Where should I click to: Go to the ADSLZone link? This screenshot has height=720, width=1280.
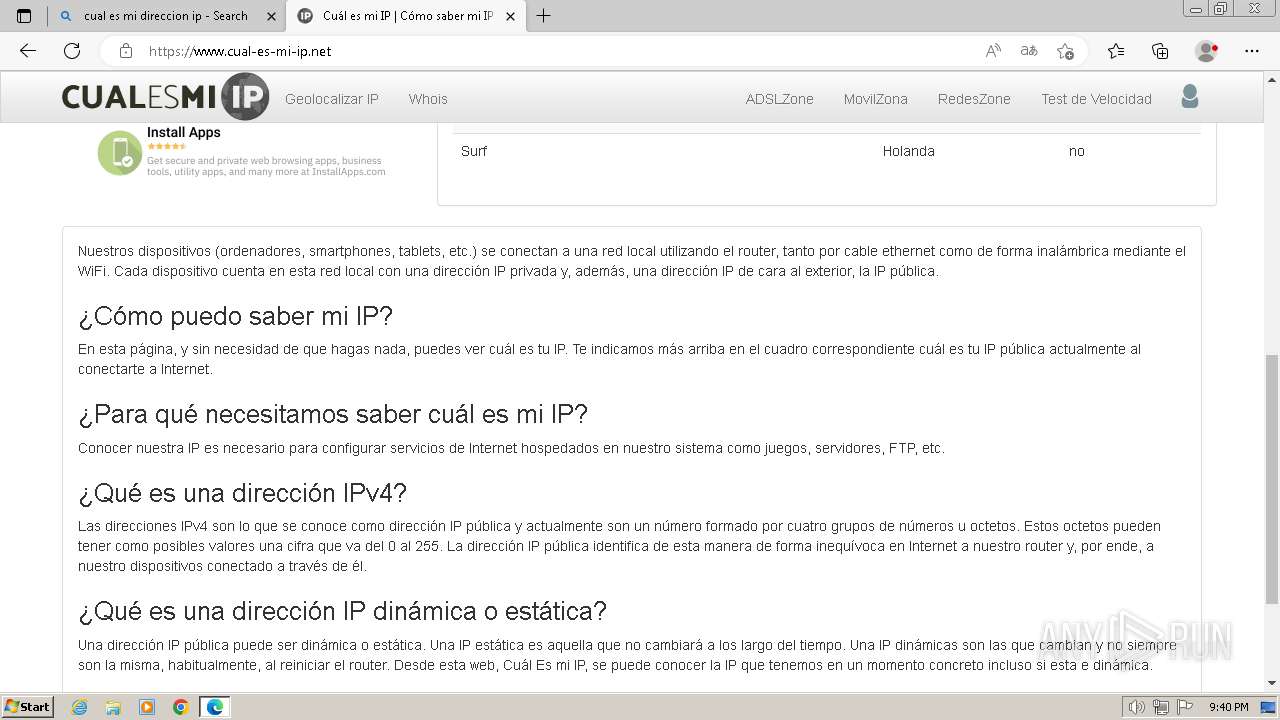pyautogui.click(x=780, y=99)
